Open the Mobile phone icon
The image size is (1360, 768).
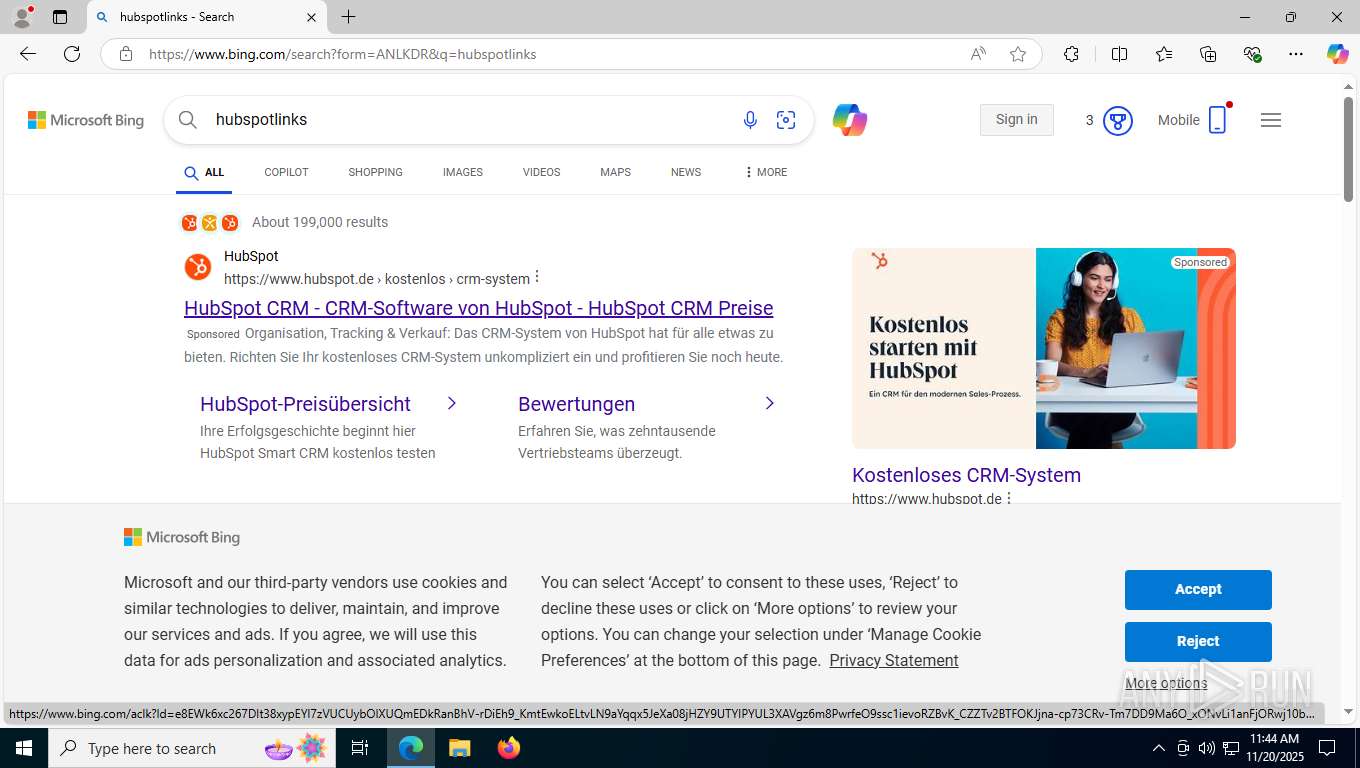(1218, 120)
